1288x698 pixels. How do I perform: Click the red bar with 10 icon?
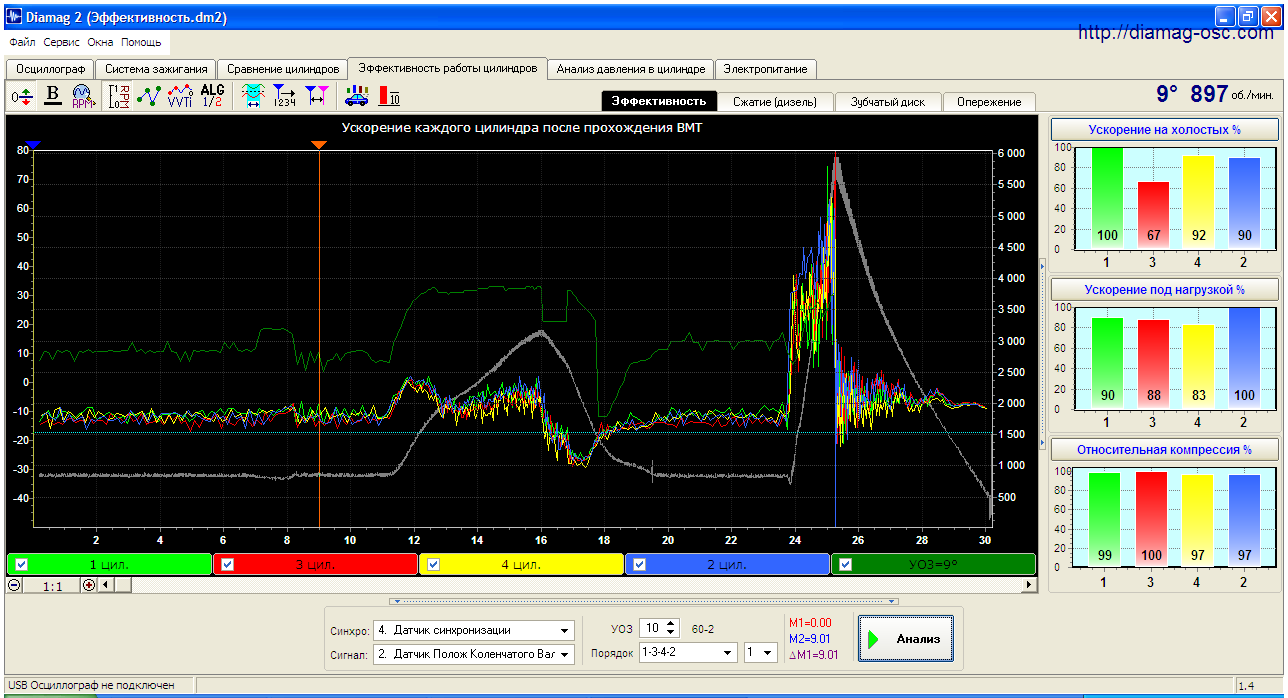389,96
